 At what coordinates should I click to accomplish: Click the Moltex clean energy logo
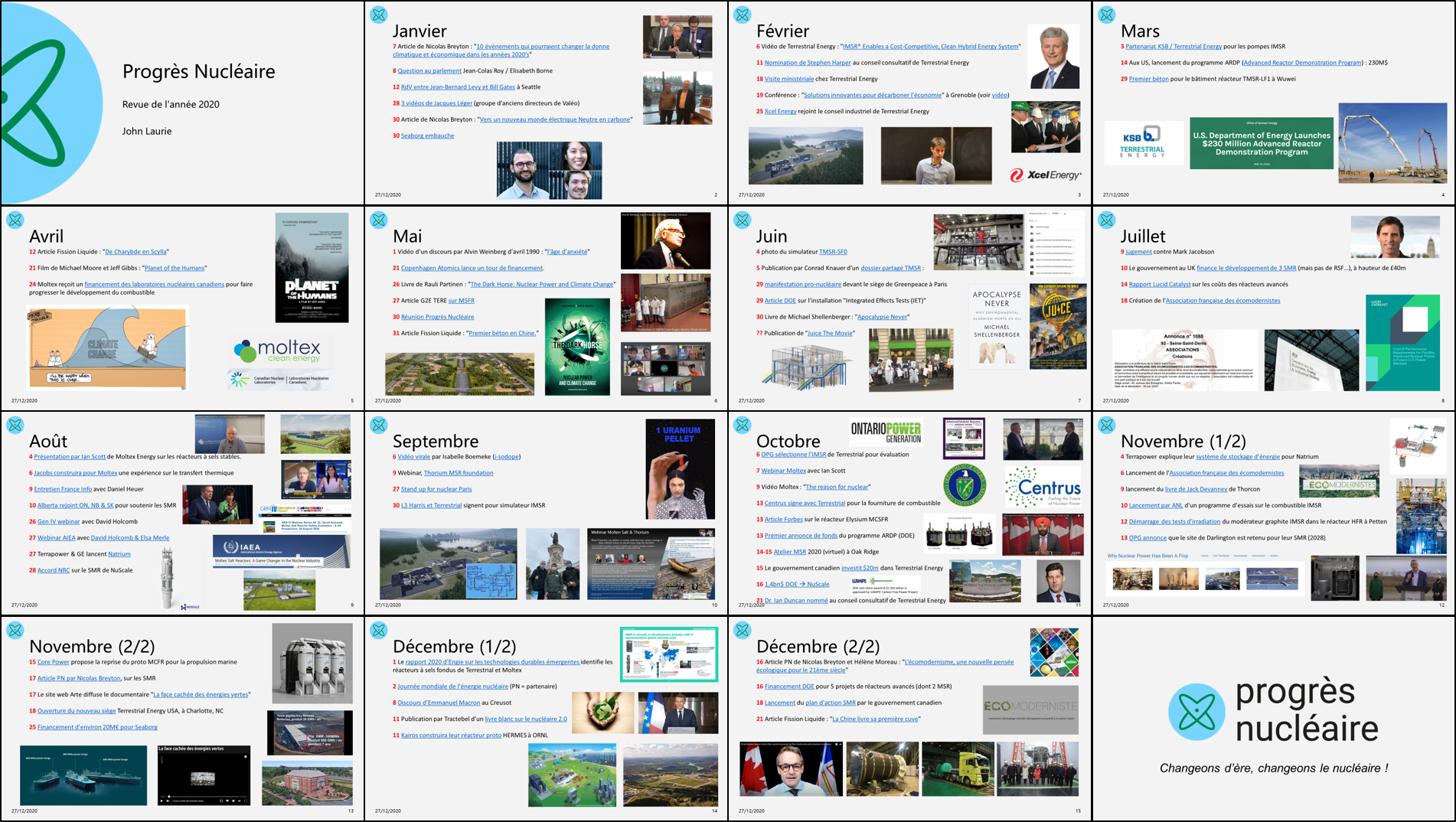[x=278, y=351]
